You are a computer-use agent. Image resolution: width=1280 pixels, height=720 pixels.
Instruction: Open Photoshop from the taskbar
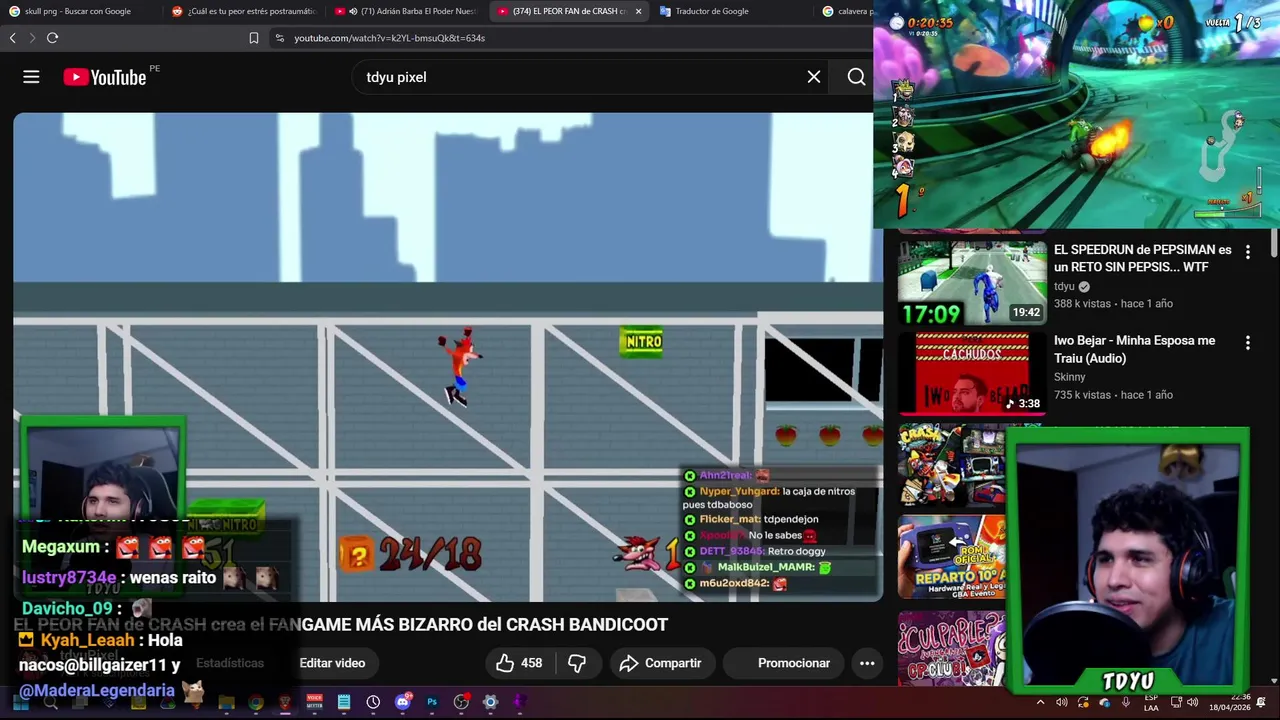pyautogui.click(x=432, y=702)
